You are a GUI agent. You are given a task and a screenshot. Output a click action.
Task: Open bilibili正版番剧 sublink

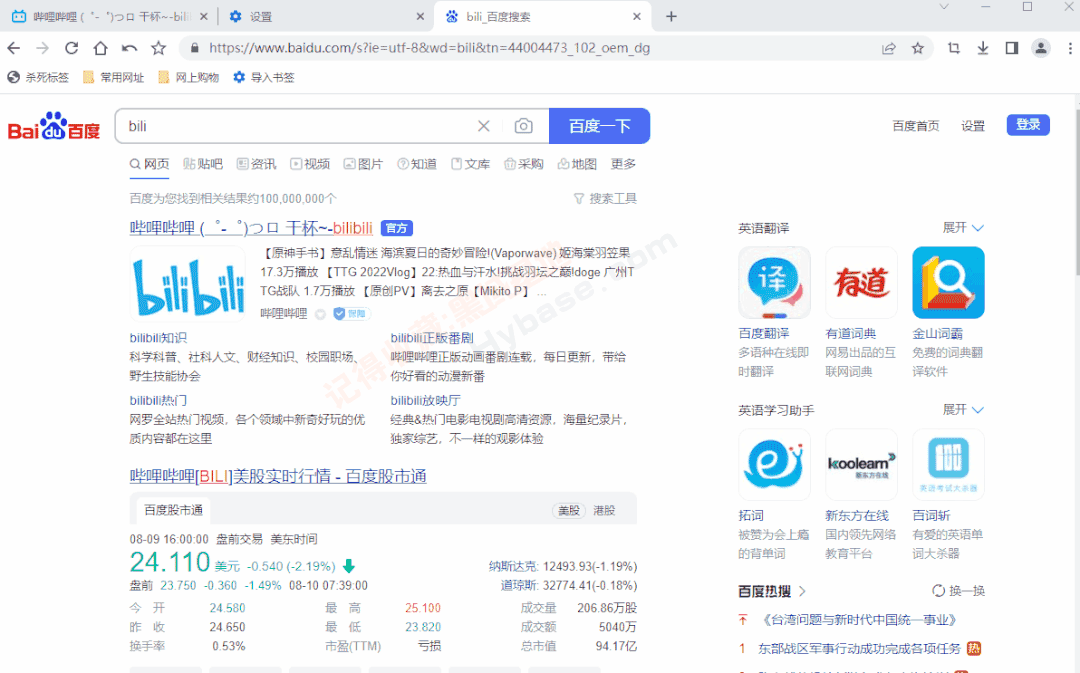pos(432,338)
